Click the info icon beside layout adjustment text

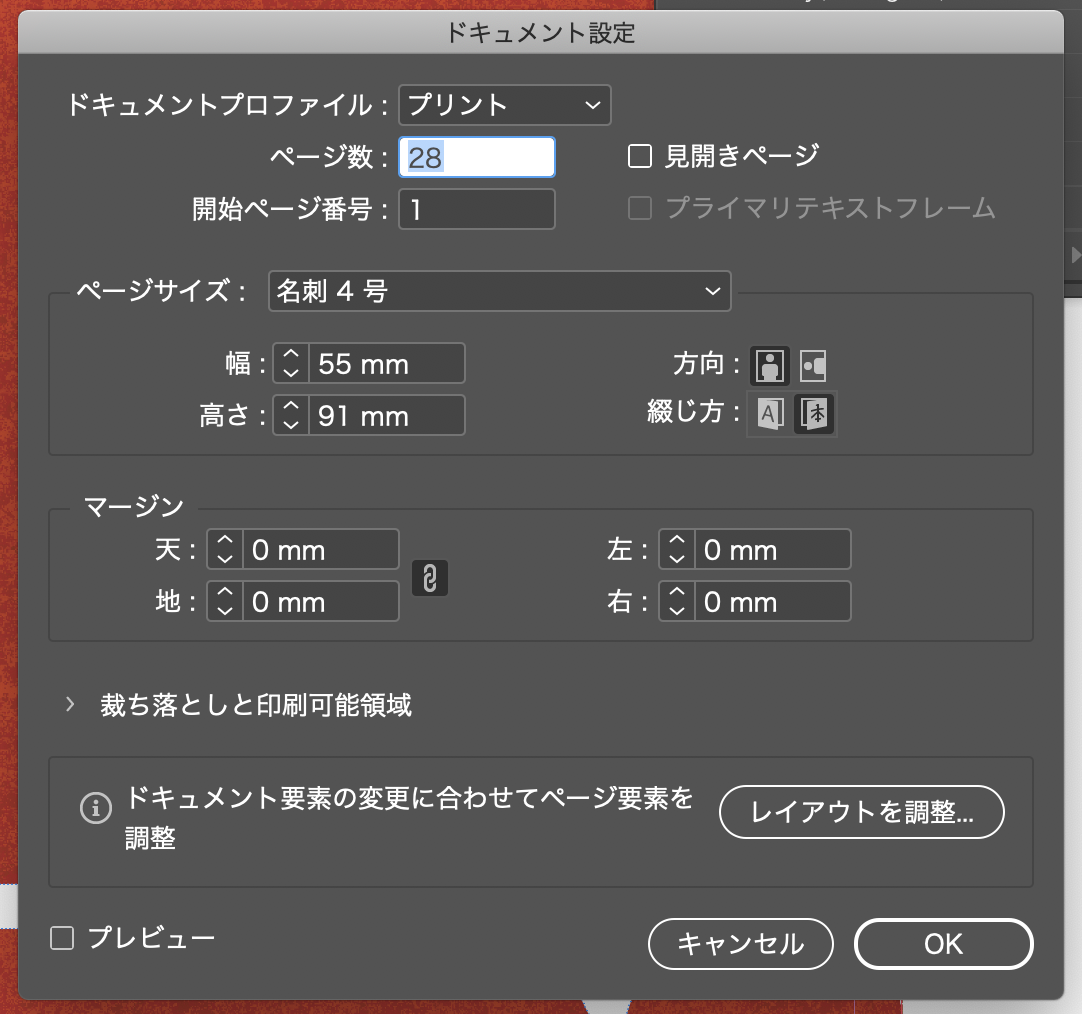point(96,808)
